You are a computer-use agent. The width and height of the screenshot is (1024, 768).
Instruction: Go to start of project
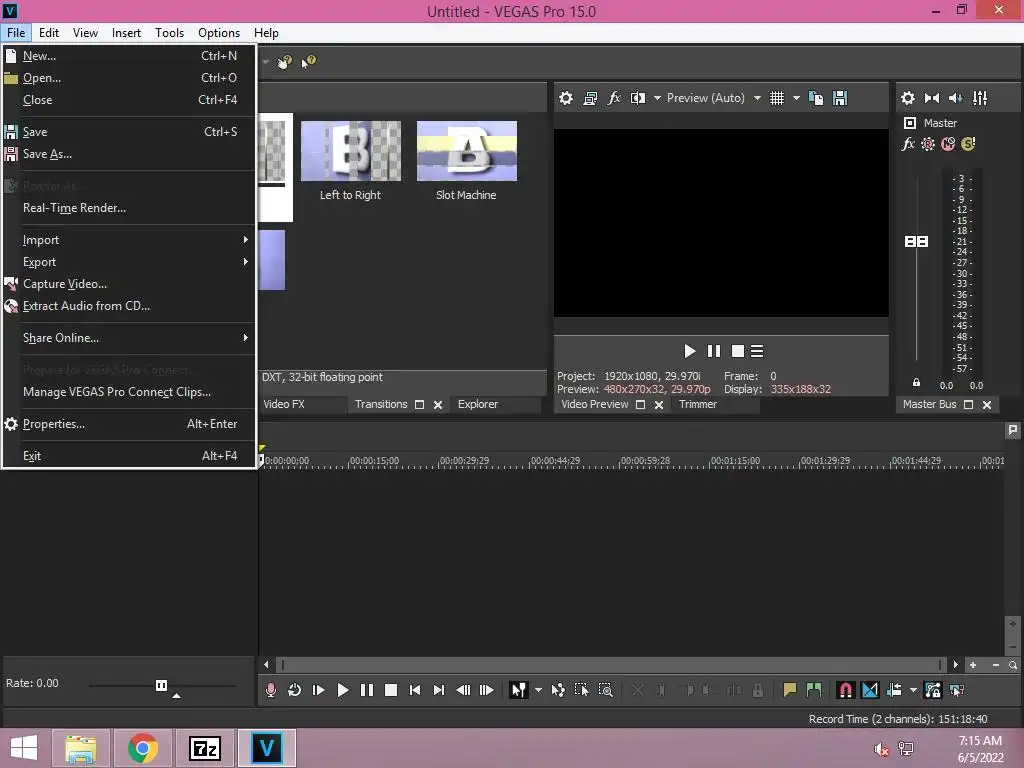tap(415, 690)
